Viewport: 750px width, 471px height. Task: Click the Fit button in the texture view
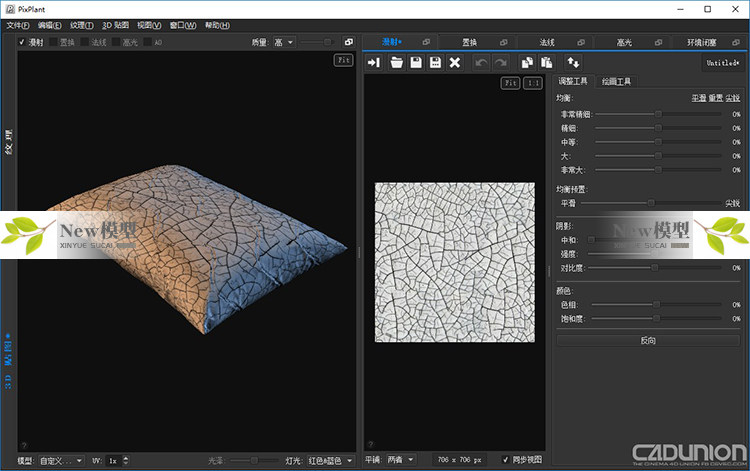tap(510, 83)
